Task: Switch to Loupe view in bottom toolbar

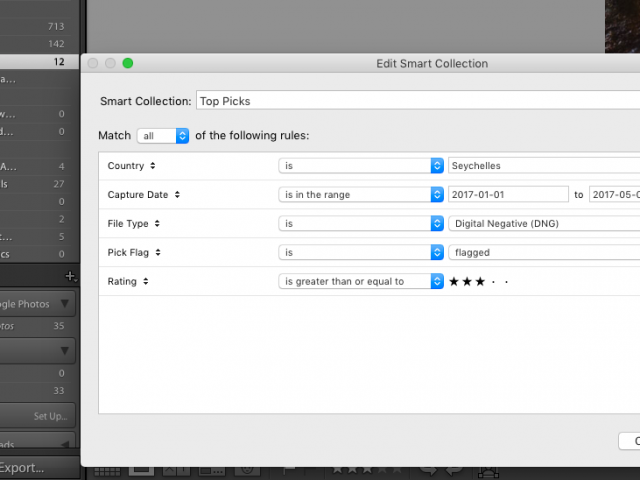Action: (x=142, y=471)
